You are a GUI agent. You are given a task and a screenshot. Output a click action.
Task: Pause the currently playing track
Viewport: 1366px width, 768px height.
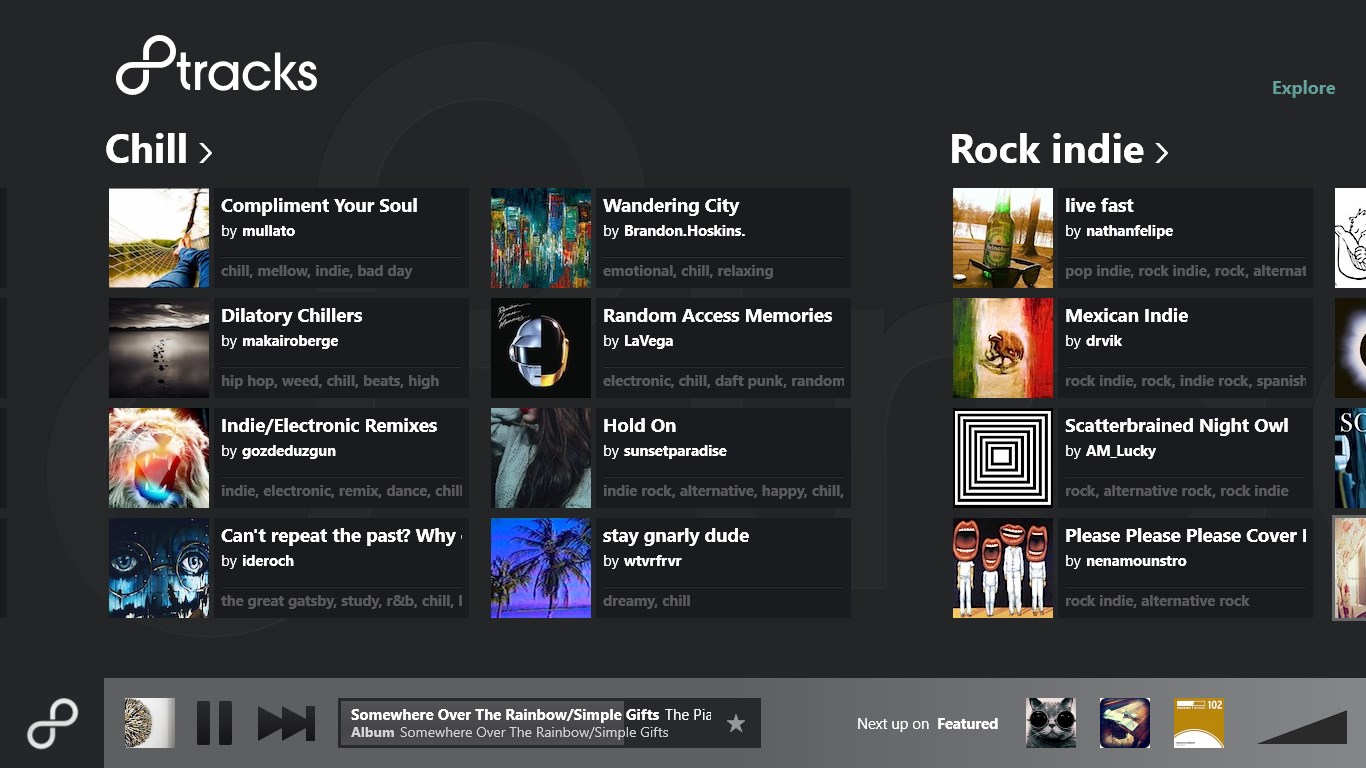[214, 722]
